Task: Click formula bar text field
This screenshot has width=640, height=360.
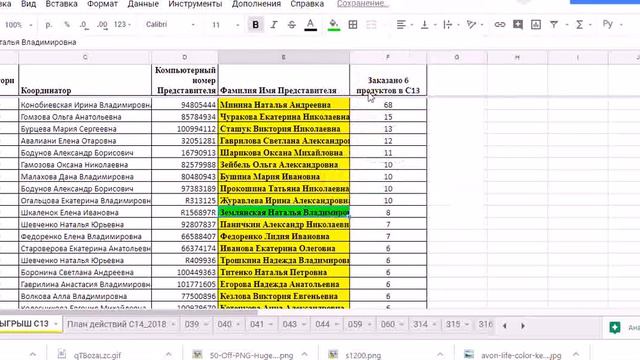Action: click(320, 42)
